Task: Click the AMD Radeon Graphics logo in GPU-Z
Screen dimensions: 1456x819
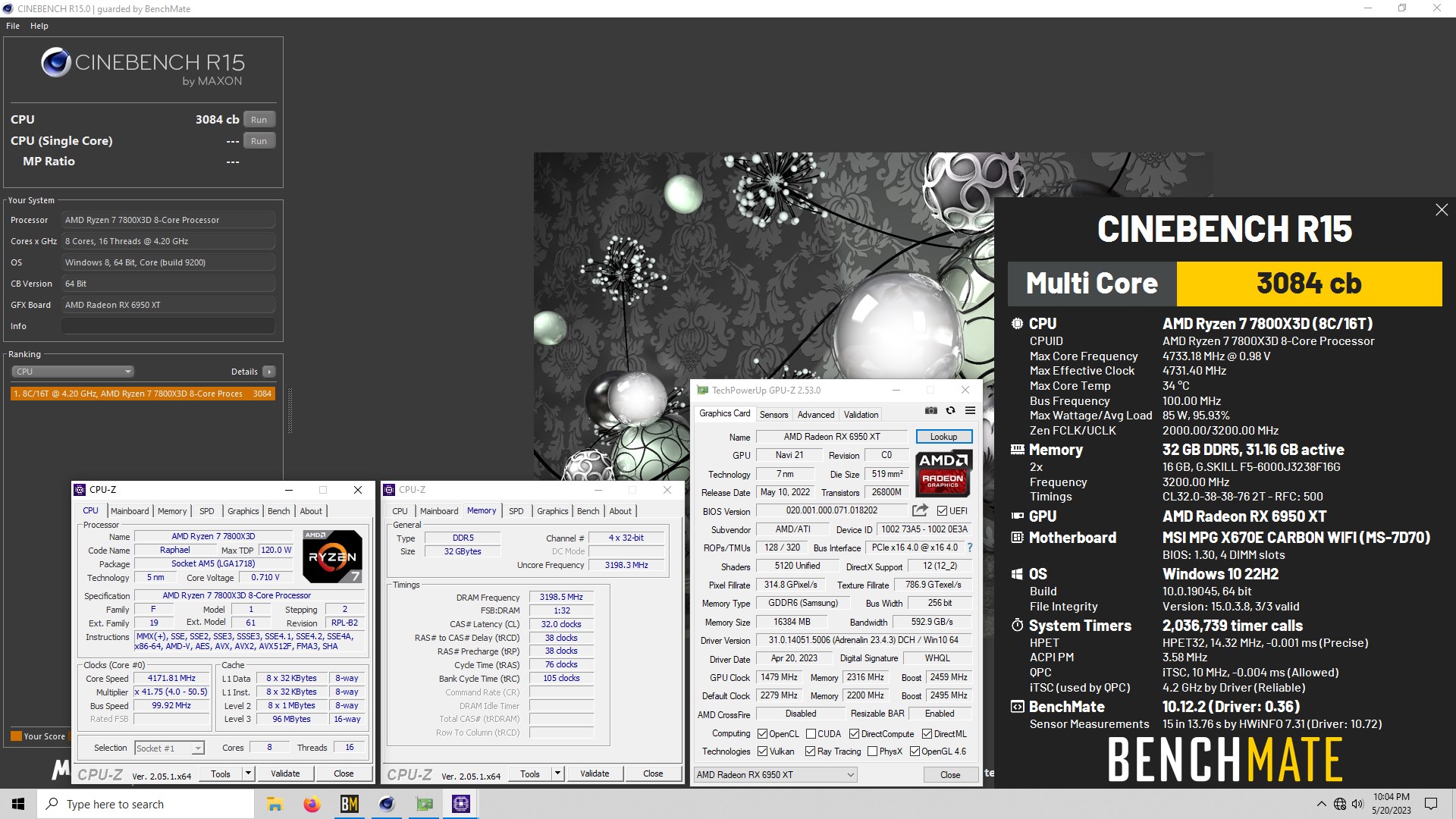Action: coord(943,474)
